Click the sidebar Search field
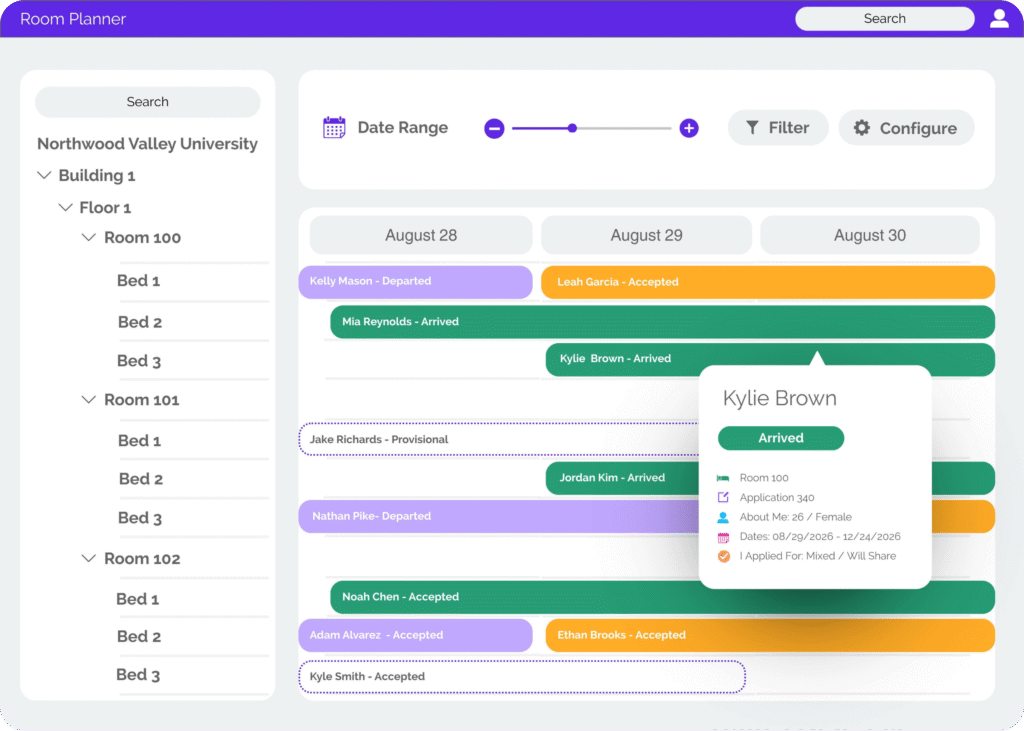The height and width of the screenshot is (731, 1024). coord(147,102)
